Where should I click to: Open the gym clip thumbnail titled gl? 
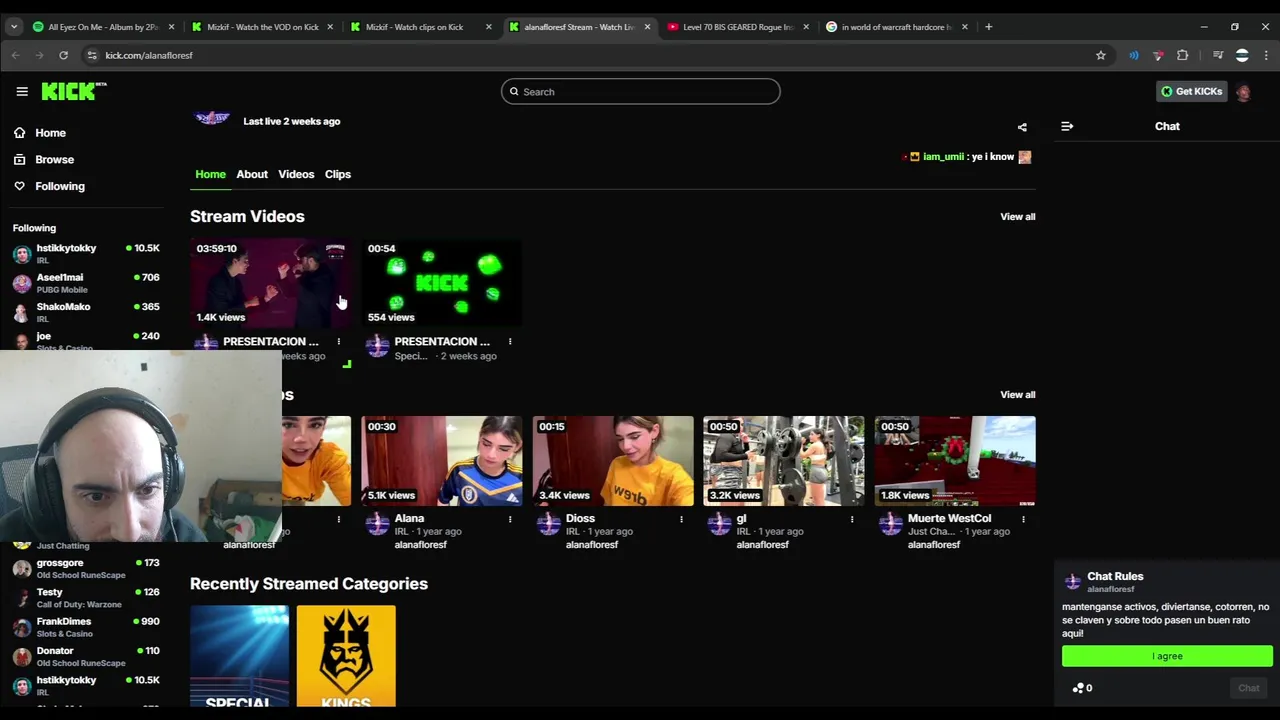tap(784, 461)
